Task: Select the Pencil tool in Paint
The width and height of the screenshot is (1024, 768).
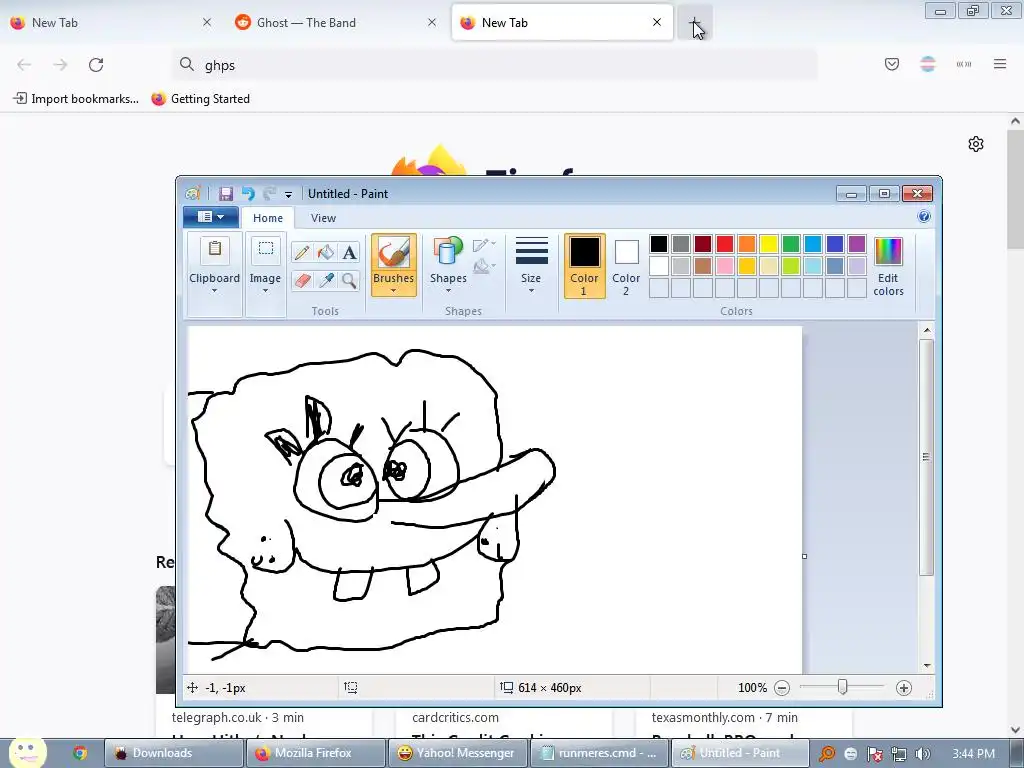Action: (302, 252)
